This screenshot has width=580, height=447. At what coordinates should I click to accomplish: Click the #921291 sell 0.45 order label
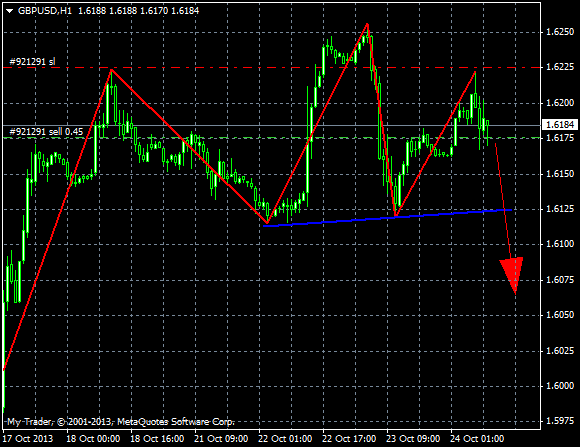pyautogui.click(x=46, y=131)
